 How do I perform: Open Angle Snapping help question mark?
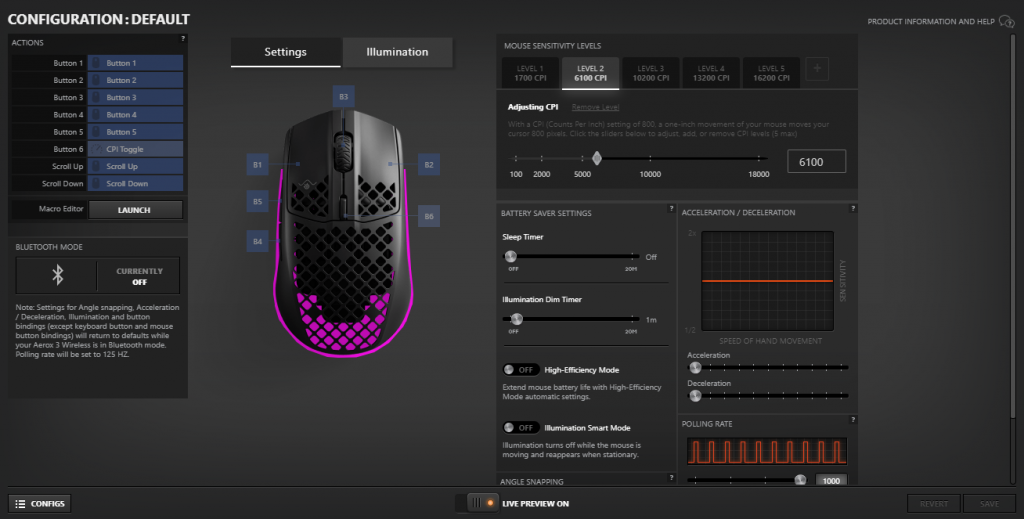671,478
